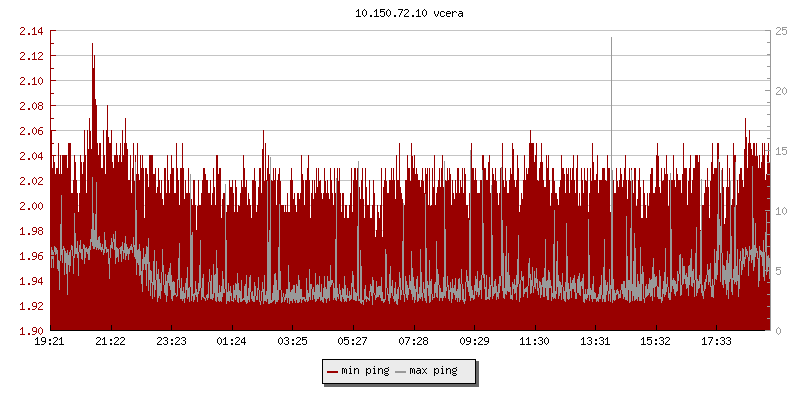Click the red min ping legend swatch
This screenshot has width=800, height=400.
click(333, 372)
